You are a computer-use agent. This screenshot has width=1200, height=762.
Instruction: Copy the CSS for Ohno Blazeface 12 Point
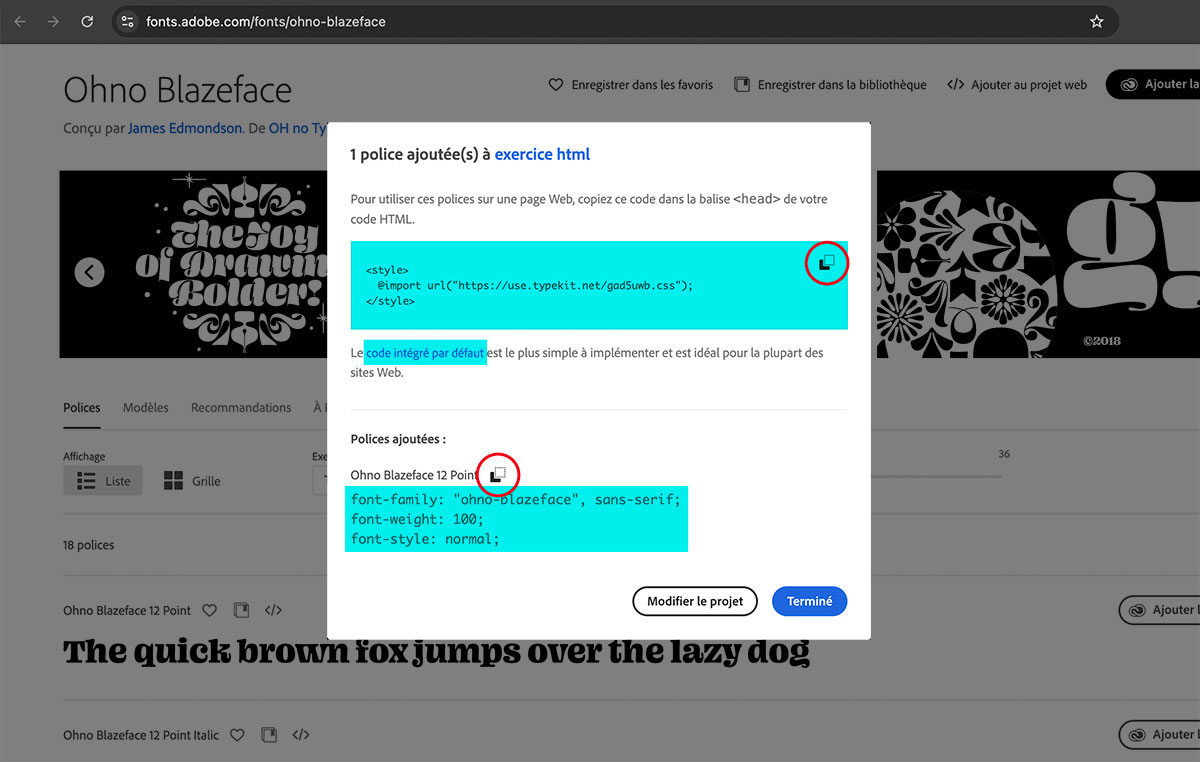(497, 474)
